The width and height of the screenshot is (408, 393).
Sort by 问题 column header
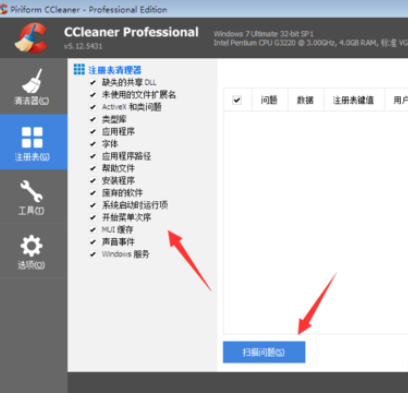(269, 100)
